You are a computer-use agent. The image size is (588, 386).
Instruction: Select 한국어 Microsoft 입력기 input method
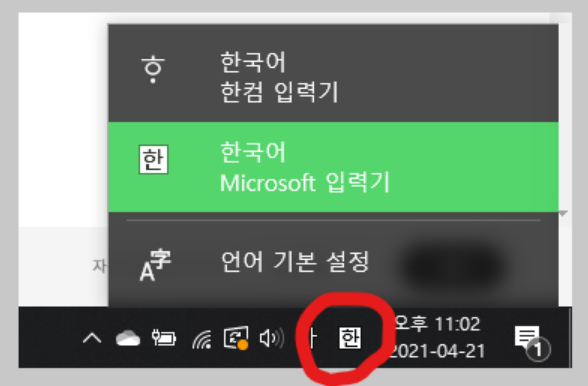click(x=333, y=167)
